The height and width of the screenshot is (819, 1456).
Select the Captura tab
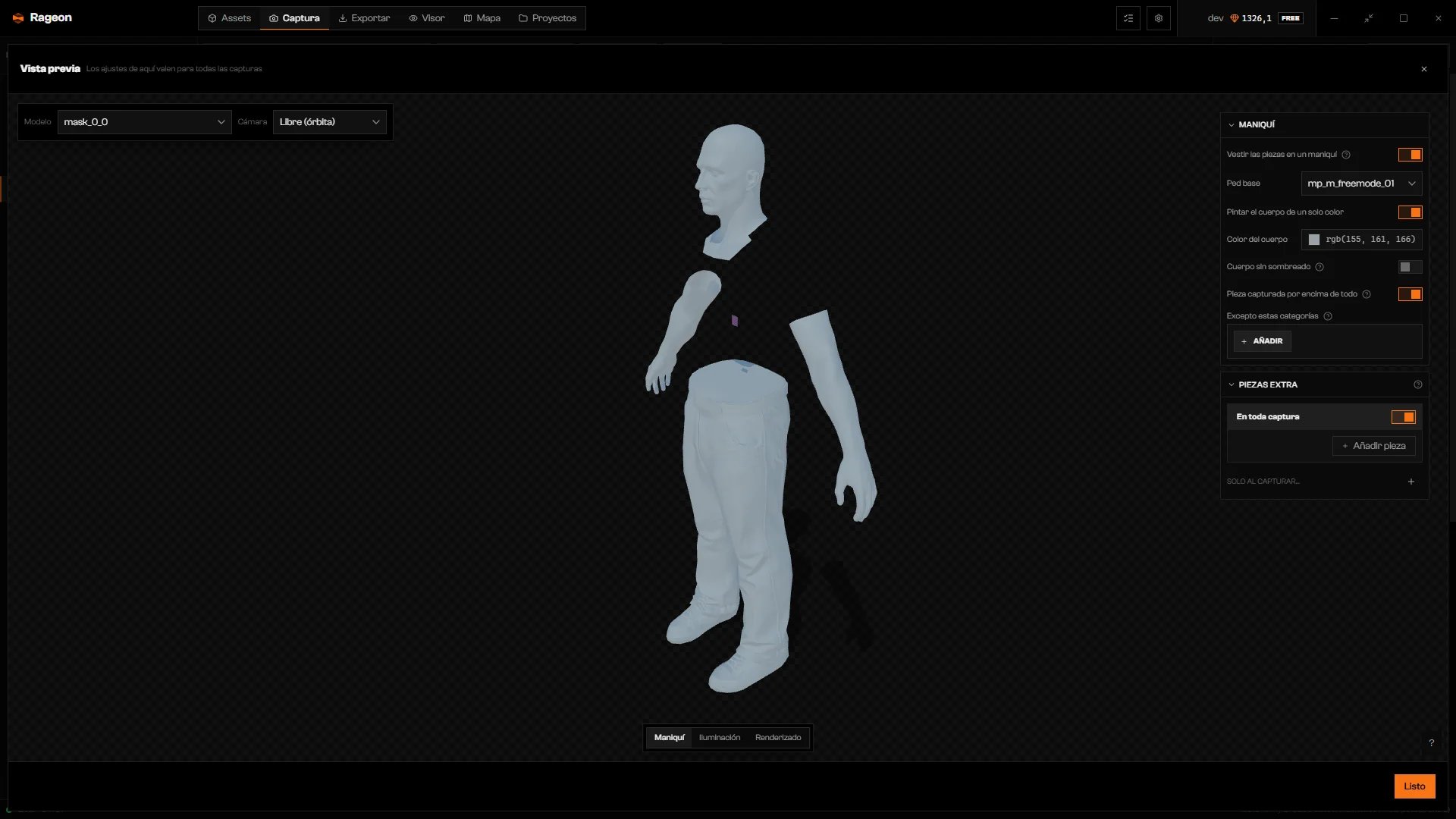(294, 18)
